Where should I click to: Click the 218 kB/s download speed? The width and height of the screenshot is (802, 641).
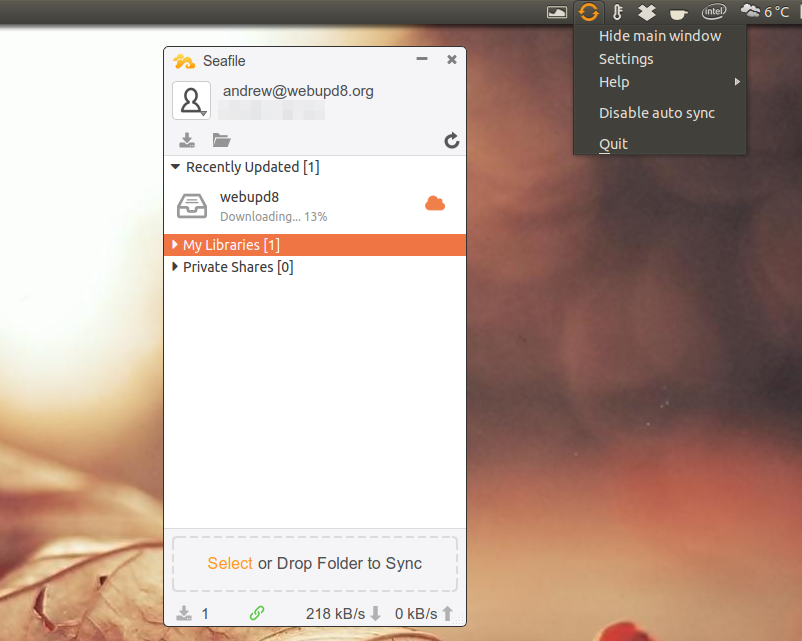pyautogui.click(x=336, y=613)
